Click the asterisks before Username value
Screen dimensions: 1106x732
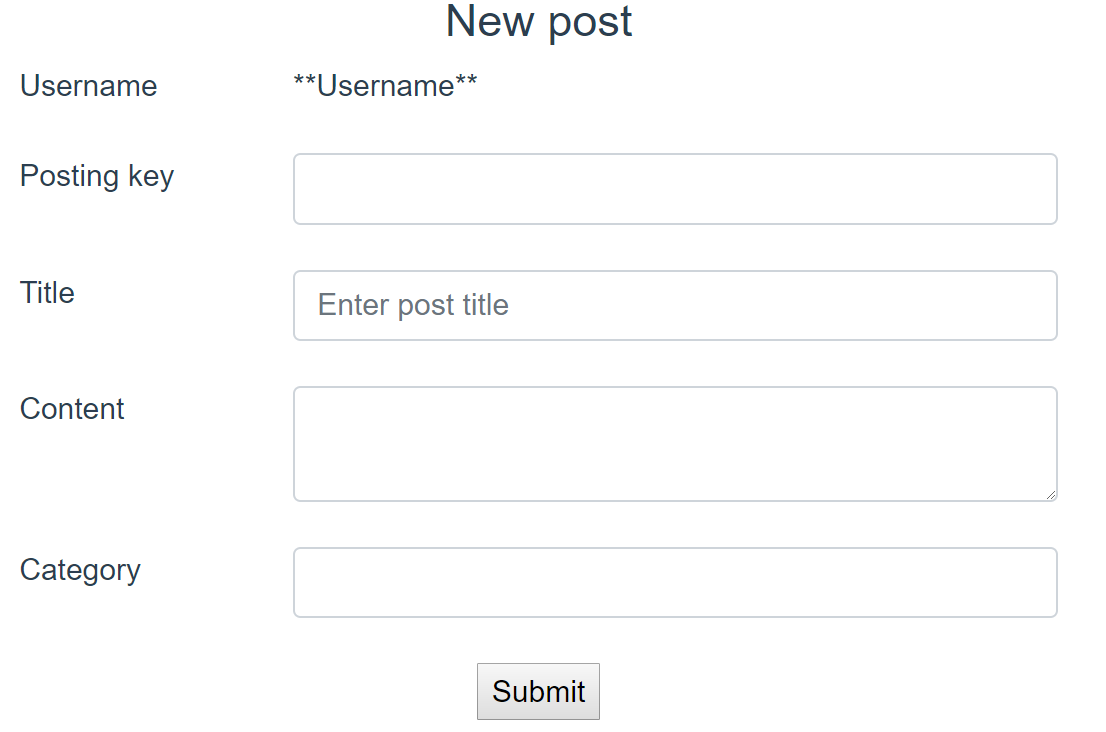coord(305,80)
